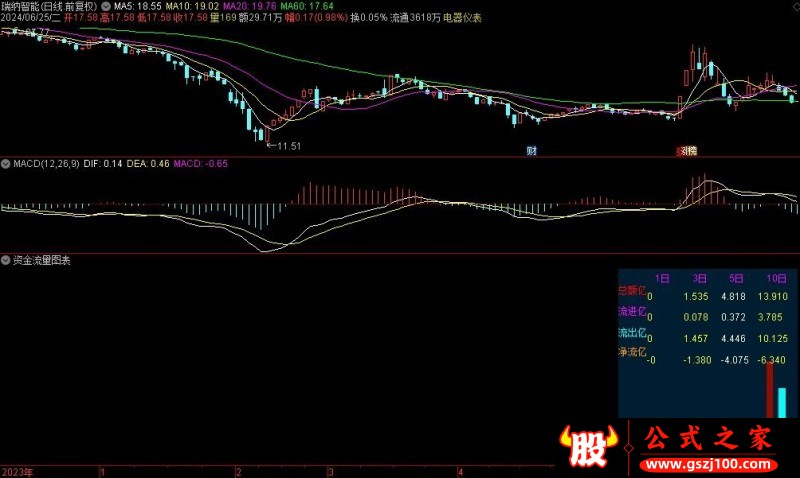Screen dimensions: 800x478
Task: Click the 流进亿 row label
Action: click(632, 311)
